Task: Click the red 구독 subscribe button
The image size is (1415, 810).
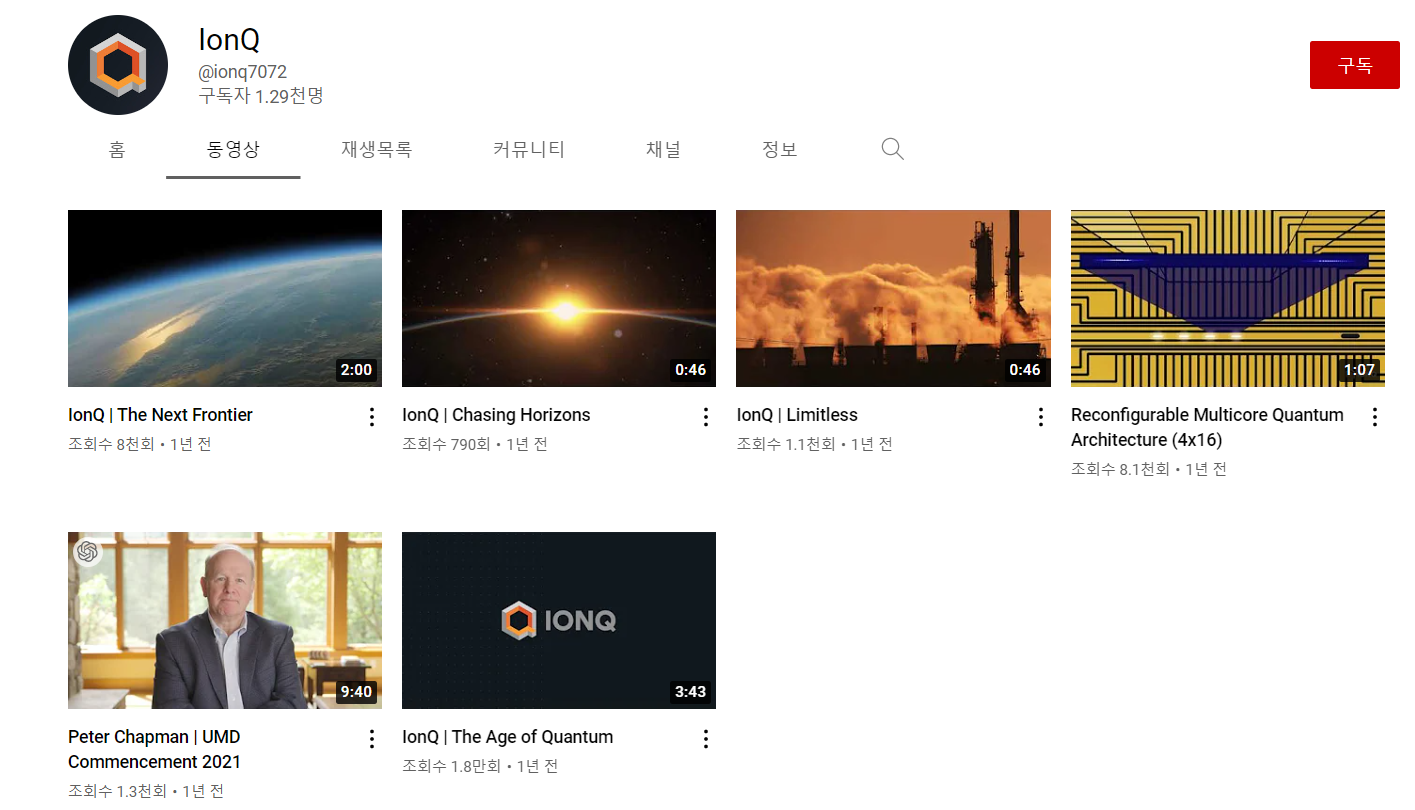Action: (x=1355, y=65)
